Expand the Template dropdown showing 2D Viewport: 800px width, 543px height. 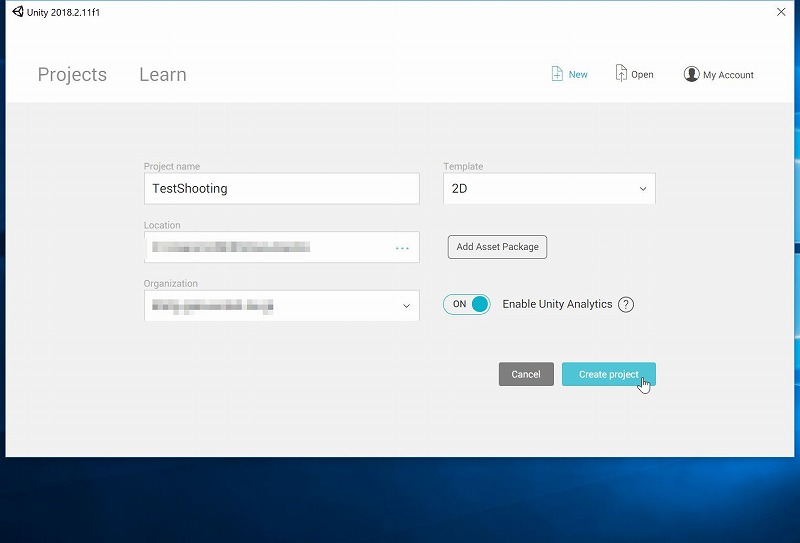point(549,189)
